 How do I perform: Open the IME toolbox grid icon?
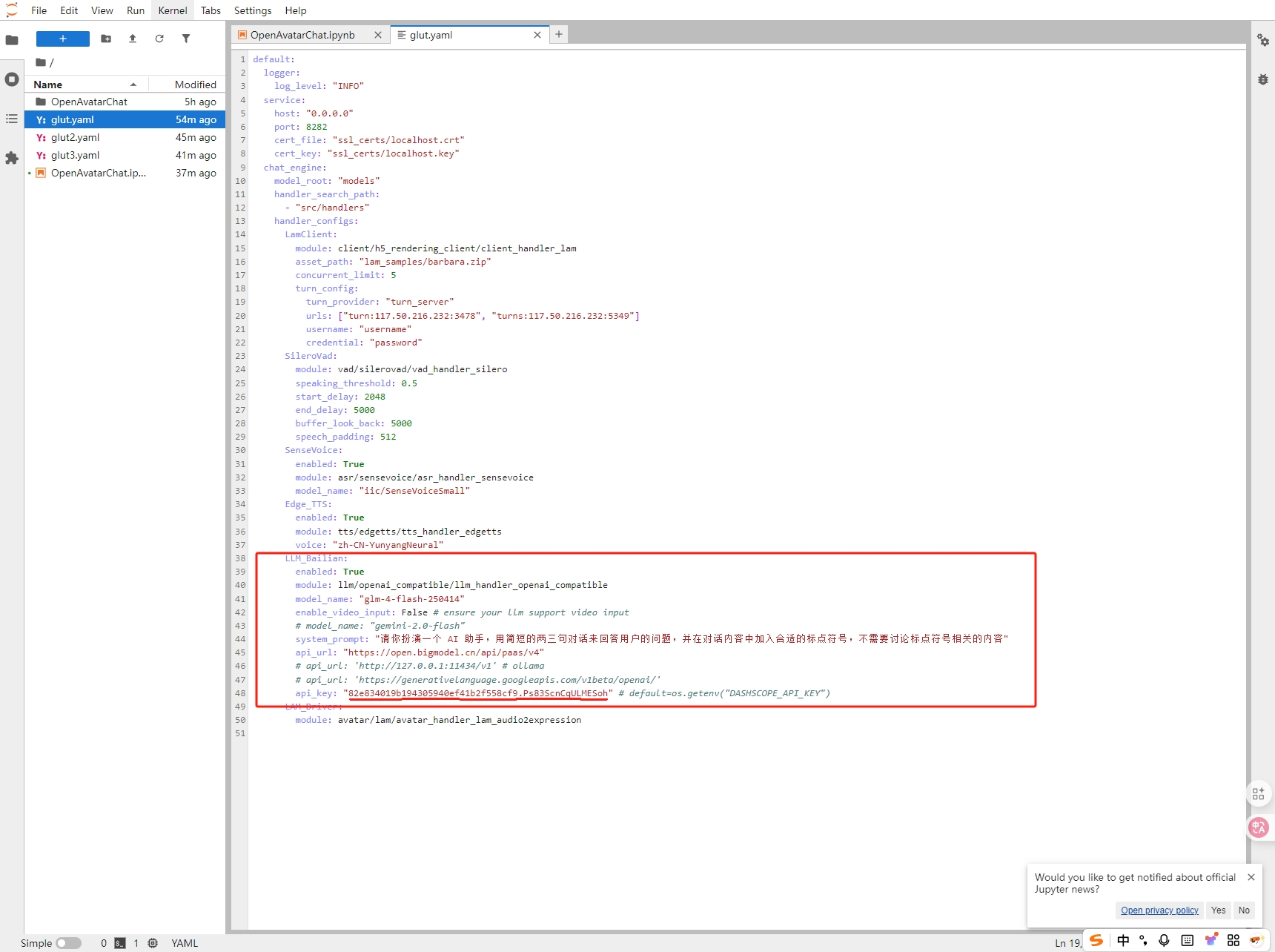click(1233, 940)
